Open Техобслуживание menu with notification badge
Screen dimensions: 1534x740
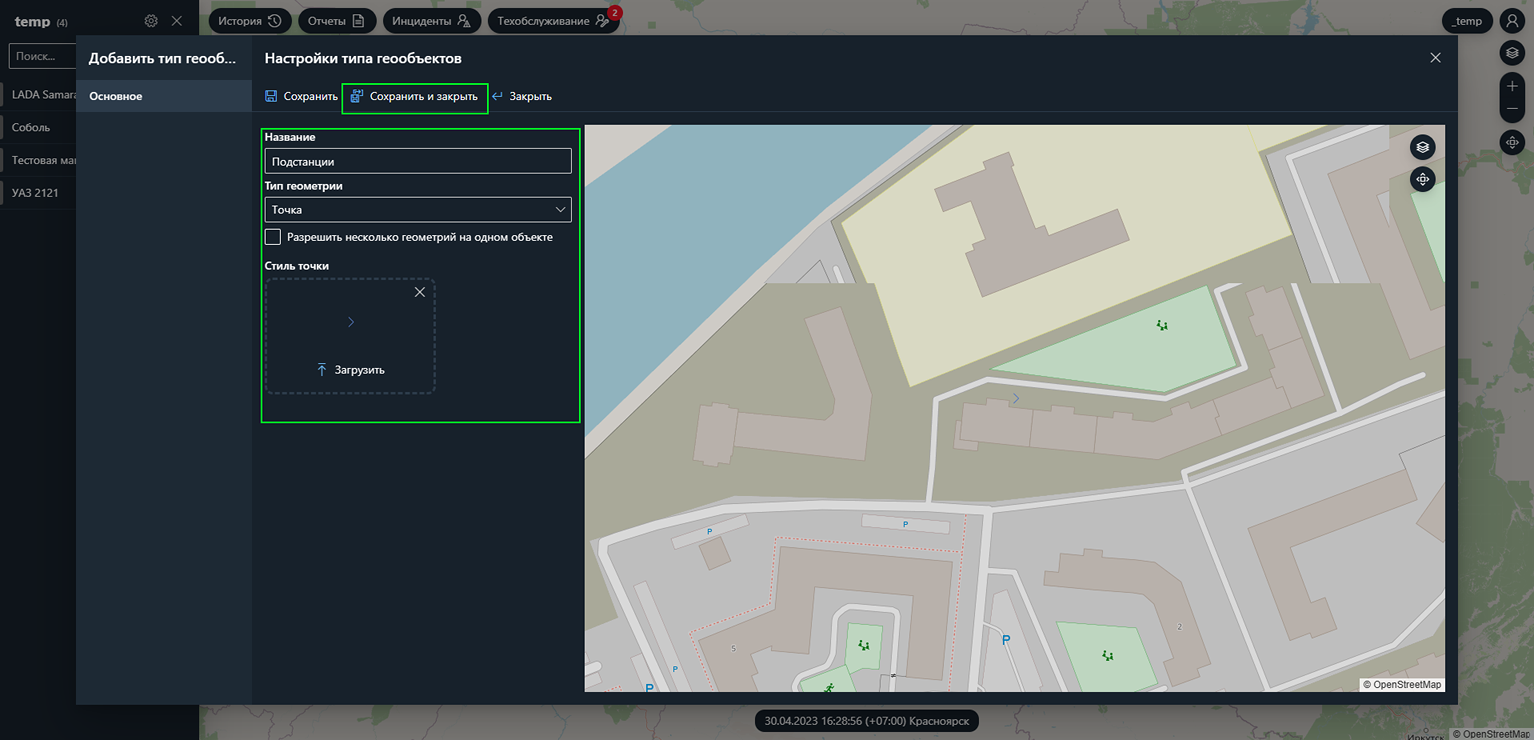(553, 20)
